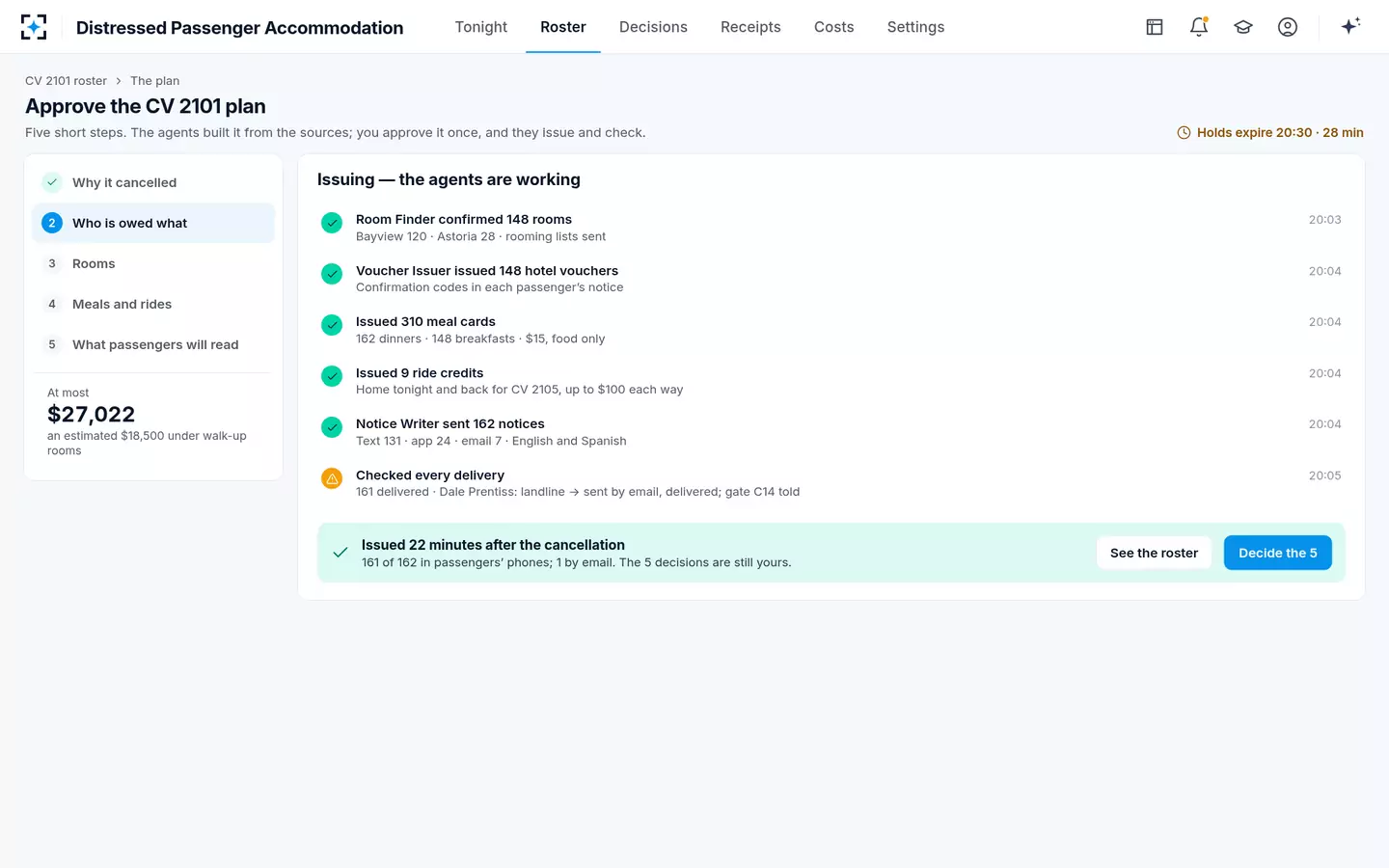Click the Issued 22 minutes after the cancellation heading
The height and width of the screenshot is (868, 1389).
493,545
